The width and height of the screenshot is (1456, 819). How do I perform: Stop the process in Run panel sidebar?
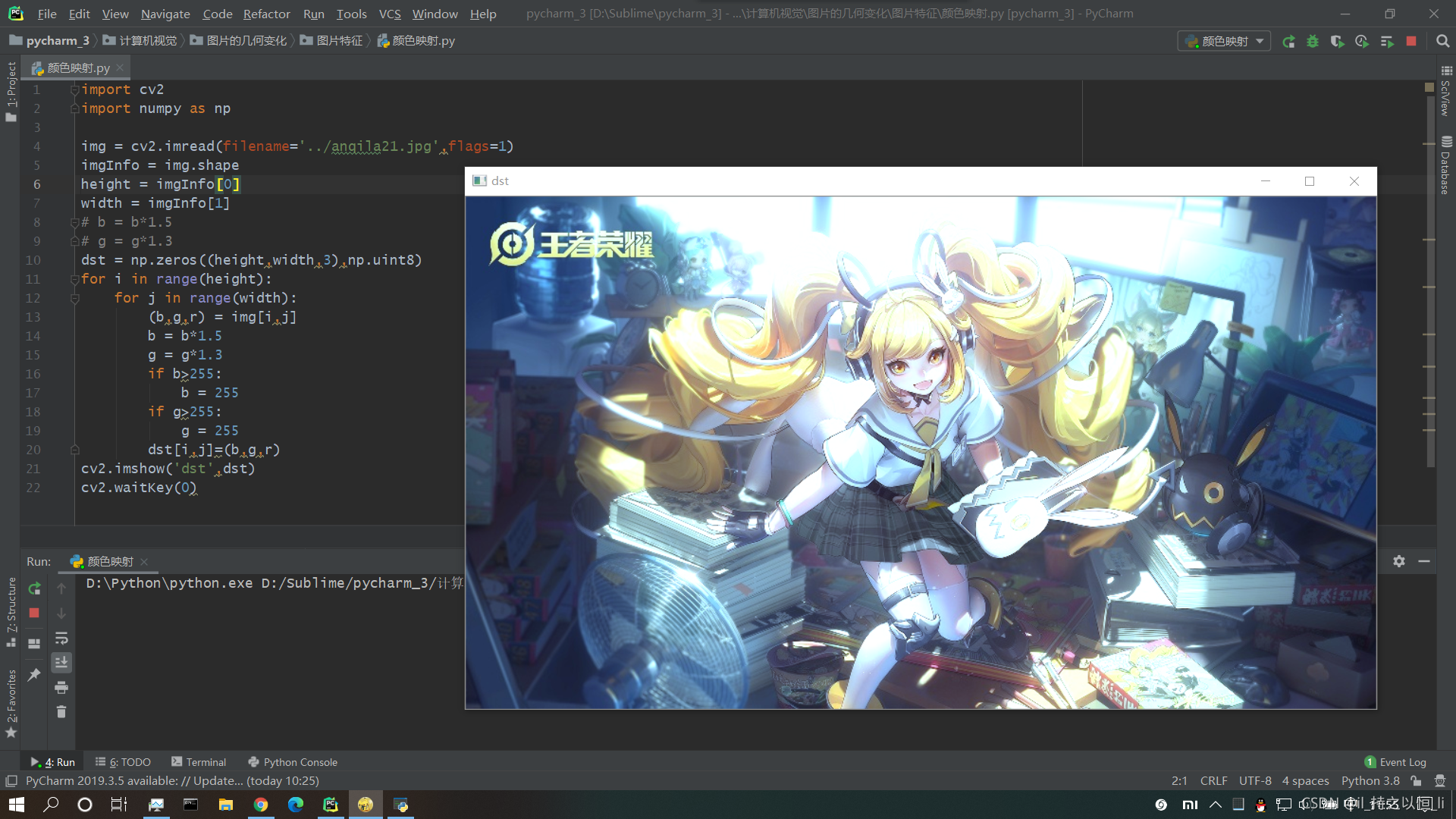pyautogui.click(x=34, y=613)
